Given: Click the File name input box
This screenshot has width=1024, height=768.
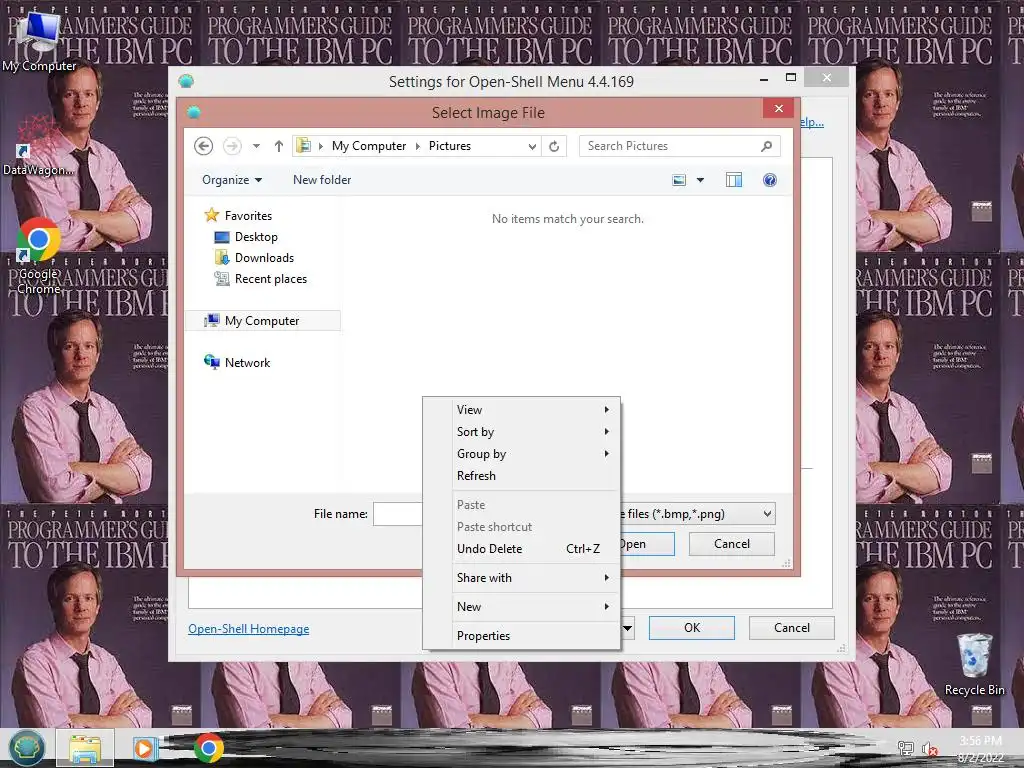Looking at the screenshot, I should point(398,514).
